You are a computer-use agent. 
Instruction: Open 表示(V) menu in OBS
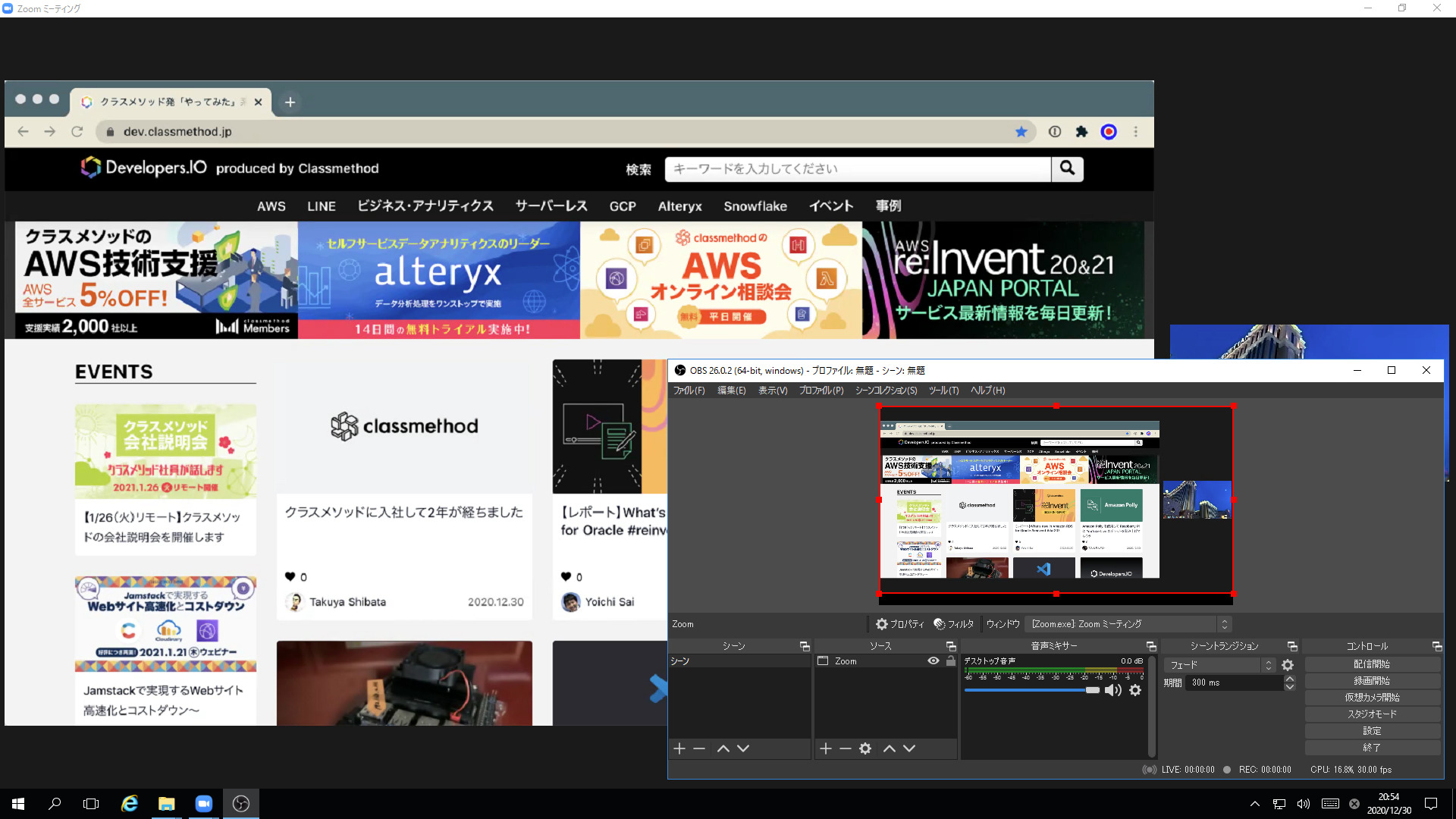coord(773,391)
